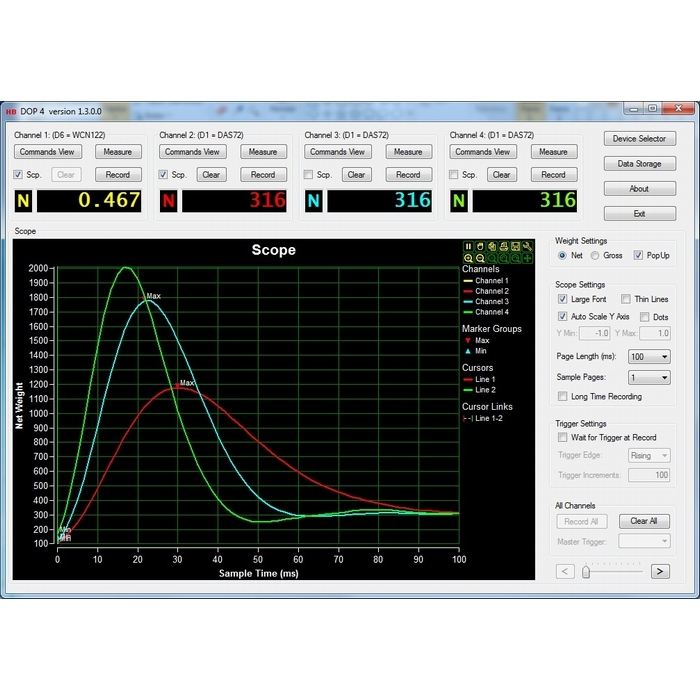Enable Scp. checkbox for Channel 3
The width and height of the screenshot is (700, 700).
(308, 175)
